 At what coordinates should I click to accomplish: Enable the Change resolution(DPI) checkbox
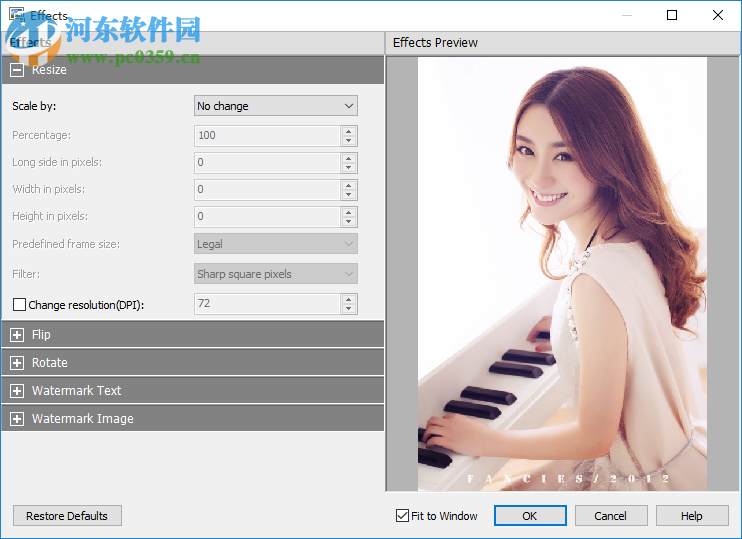[x=19, y=304]
